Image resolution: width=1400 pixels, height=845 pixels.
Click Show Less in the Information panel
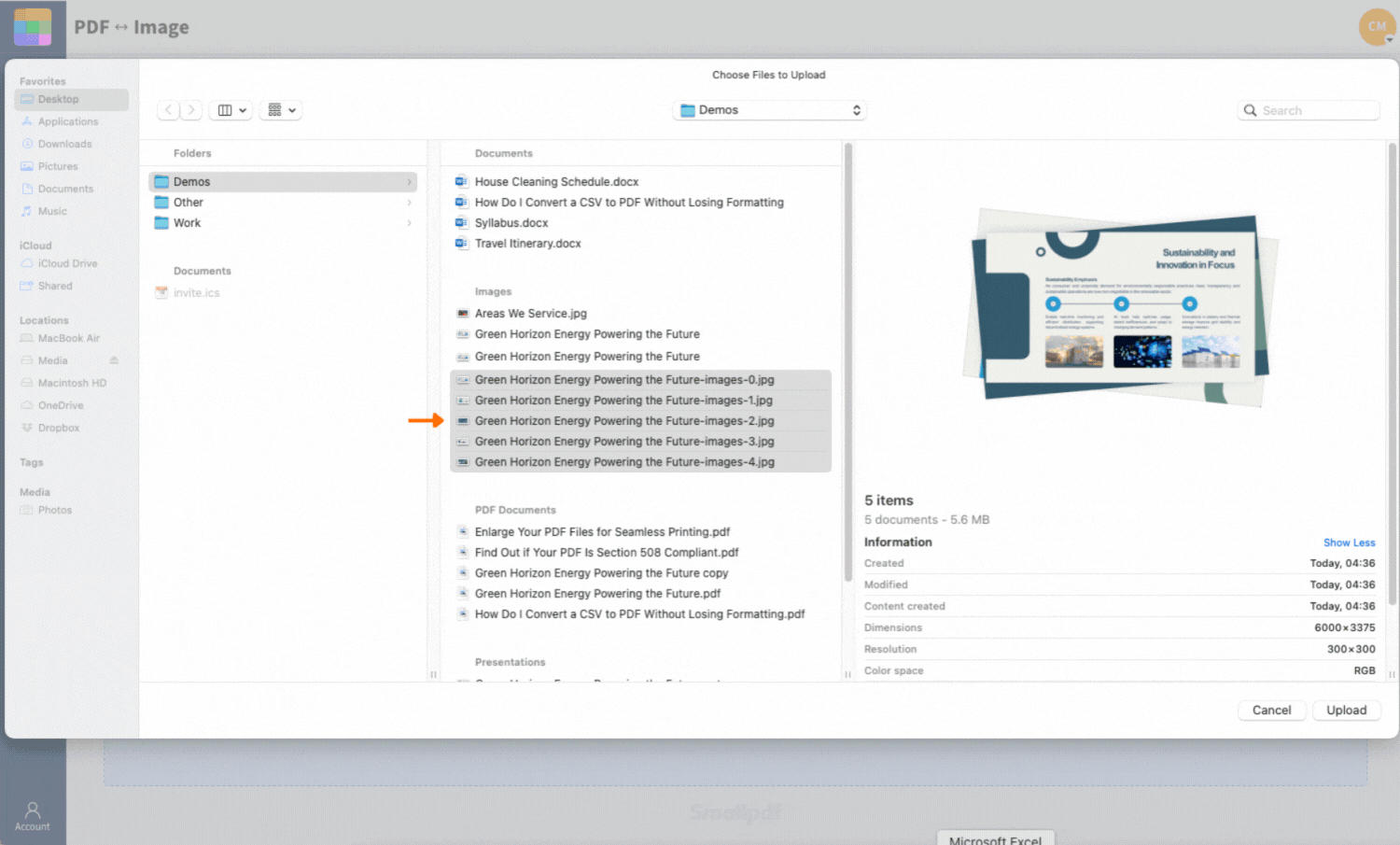1349,542
